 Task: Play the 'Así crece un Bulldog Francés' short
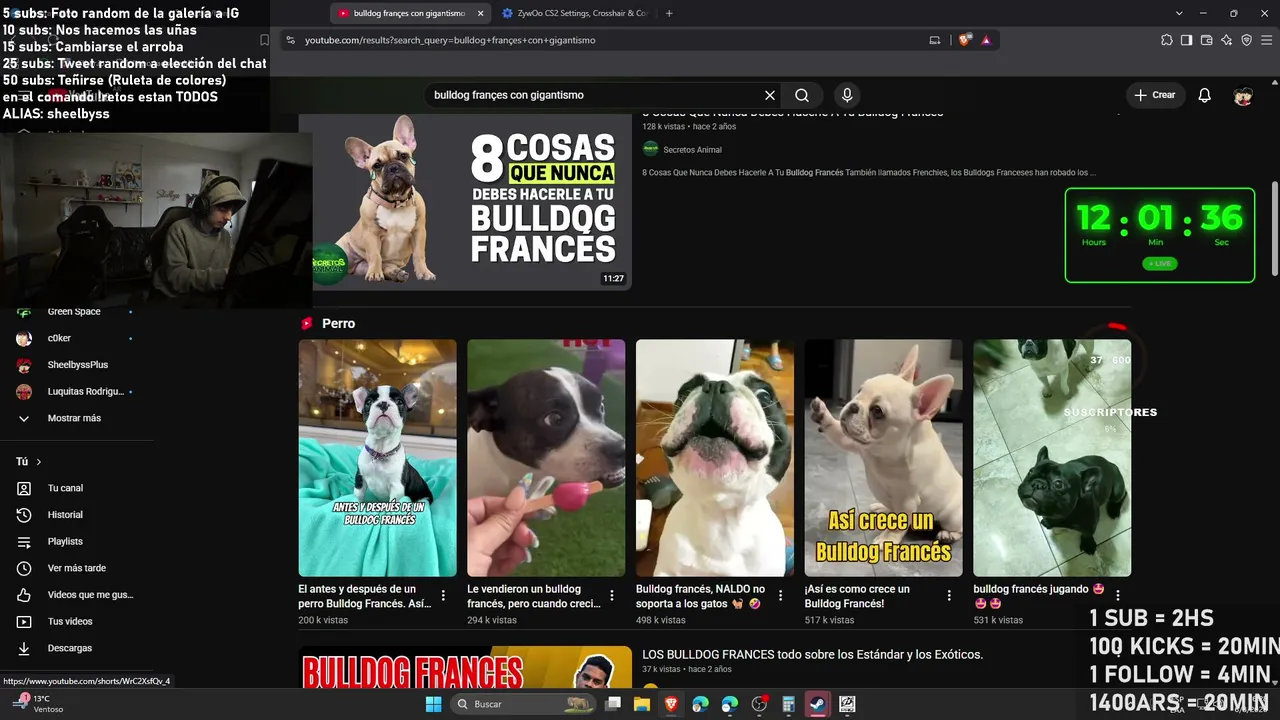(x=884, y=458)
